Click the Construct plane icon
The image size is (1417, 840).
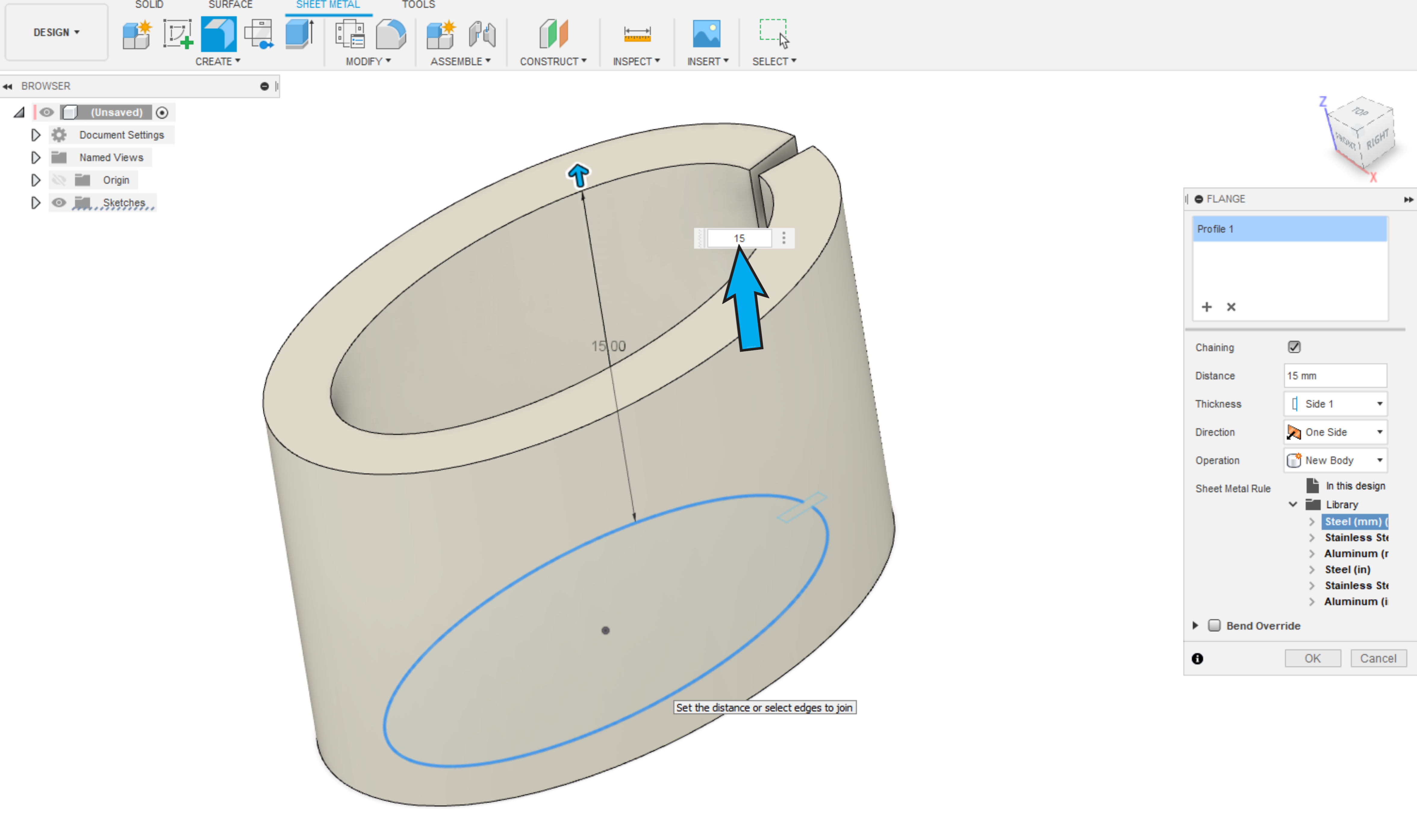553,34
